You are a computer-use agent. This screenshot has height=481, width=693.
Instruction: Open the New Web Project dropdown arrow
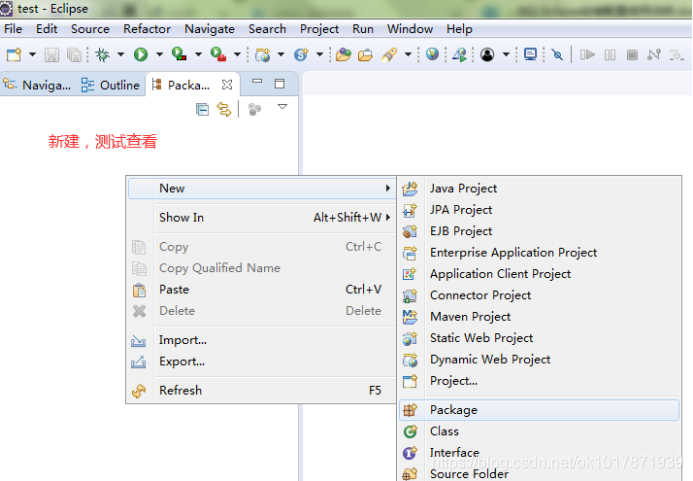pyautogui.click(x=281, y=55)
